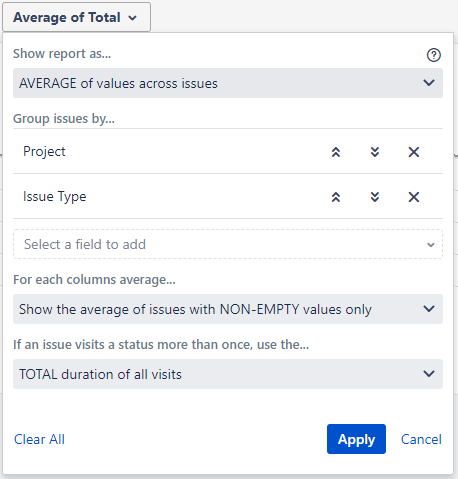
Task: Remove Issue Type from grouping
Action: 414,197
